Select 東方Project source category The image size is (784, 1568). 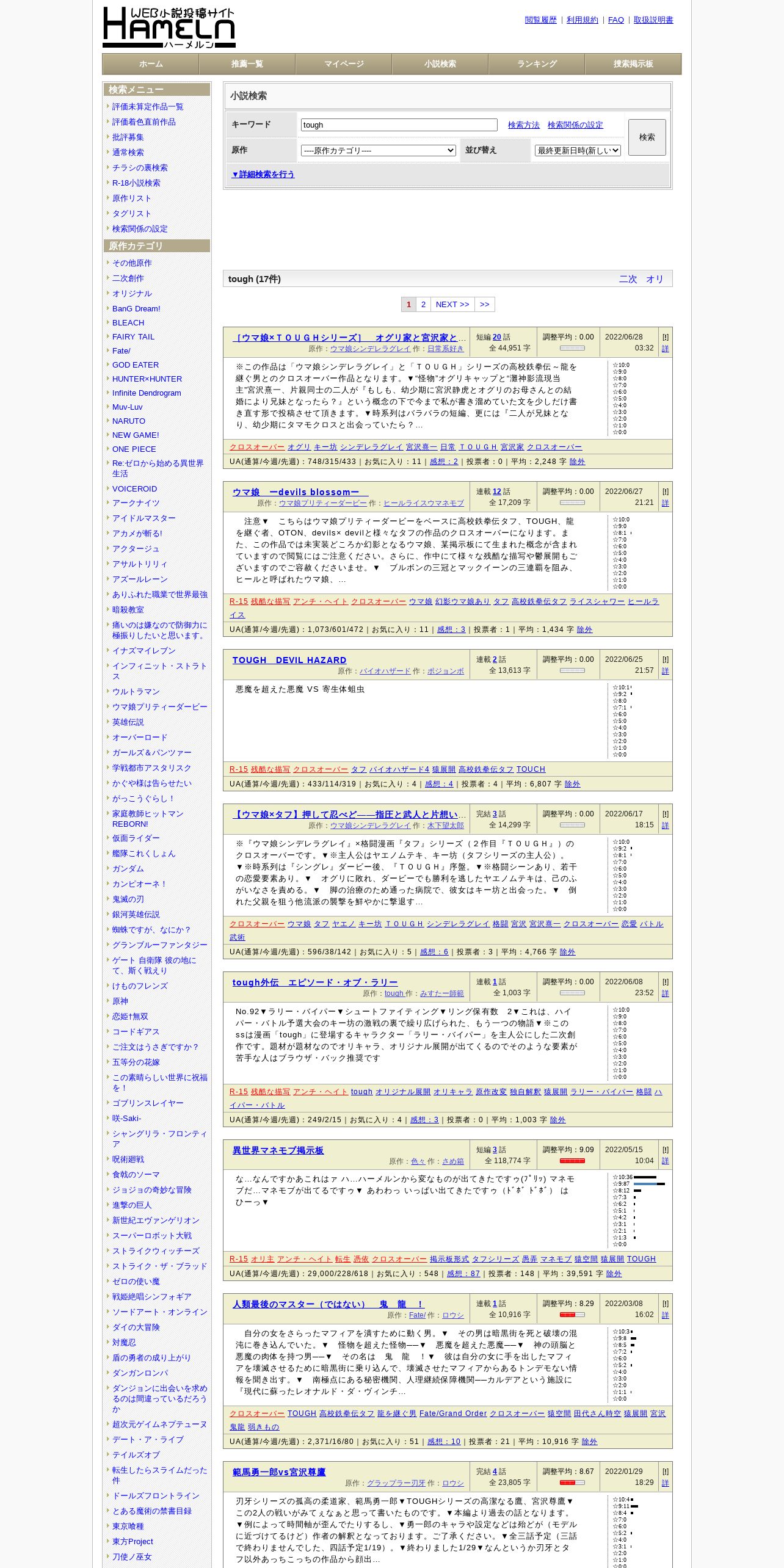pos(132,1542)
